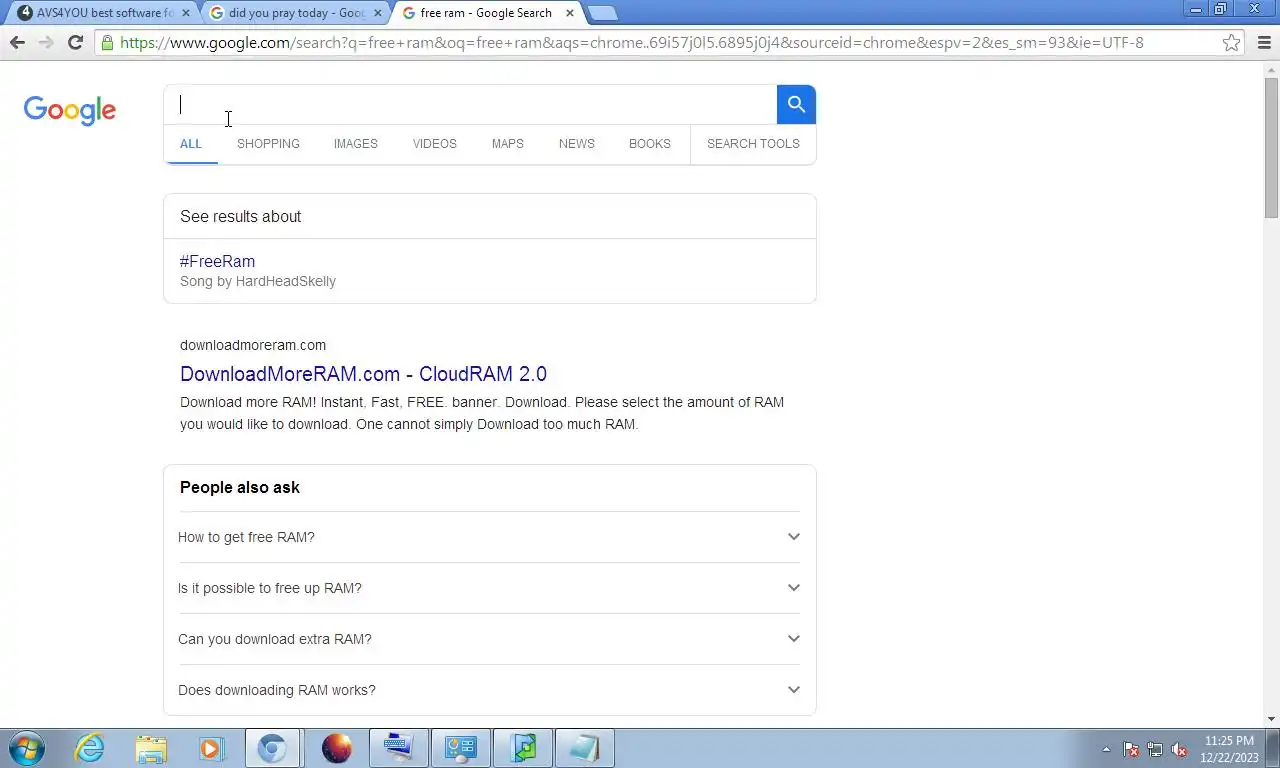
Task: Open Windows Explorer folder on taskbar
Action: tap(151, 748)
